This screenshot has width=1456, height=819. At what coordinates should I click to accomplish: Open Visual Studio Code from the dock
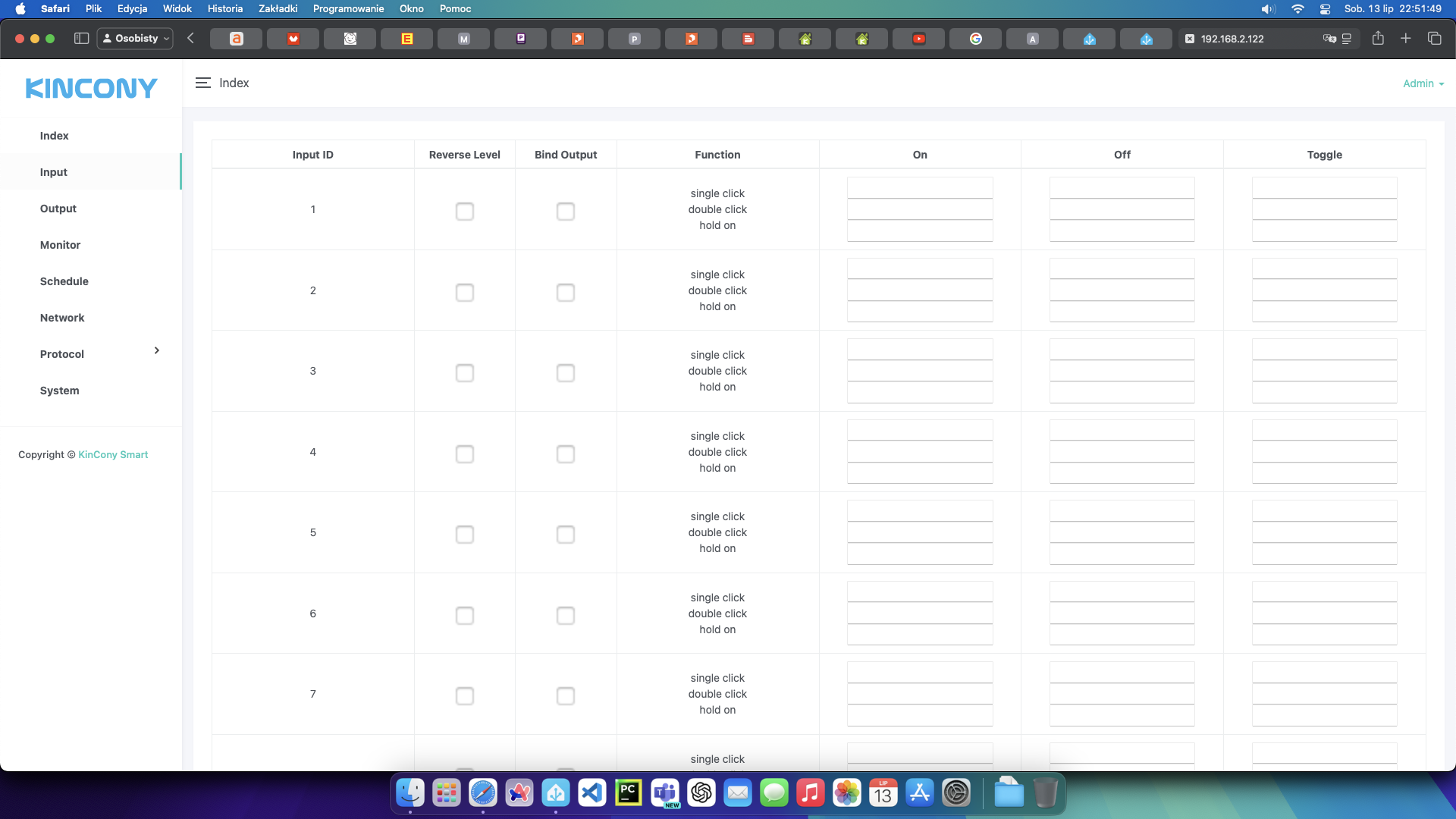click(592, 793)
